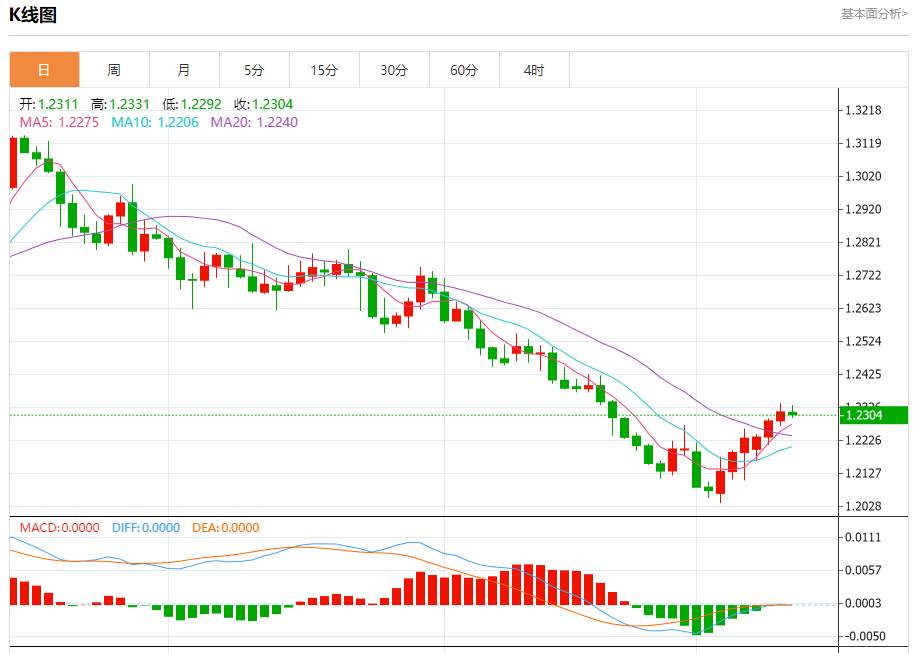Click the 低:1.2292 low price value
This screenshot has width=916, height=653.
click(192, 104)
